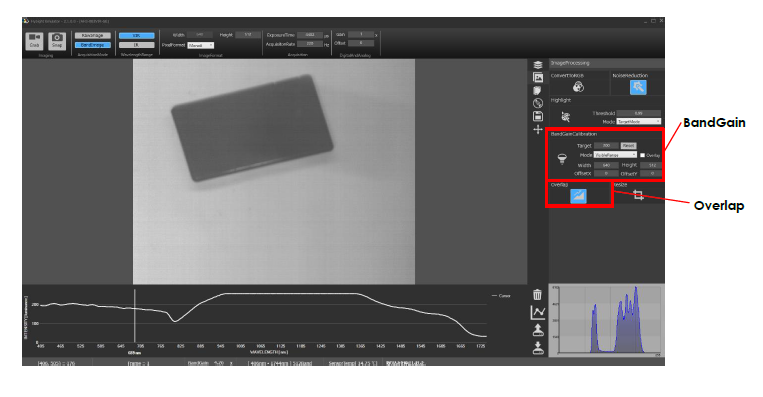Open the PixelFormat dropdown
Image resolution: width=763 pixels, height=397 pixels.
pos(200,45)
